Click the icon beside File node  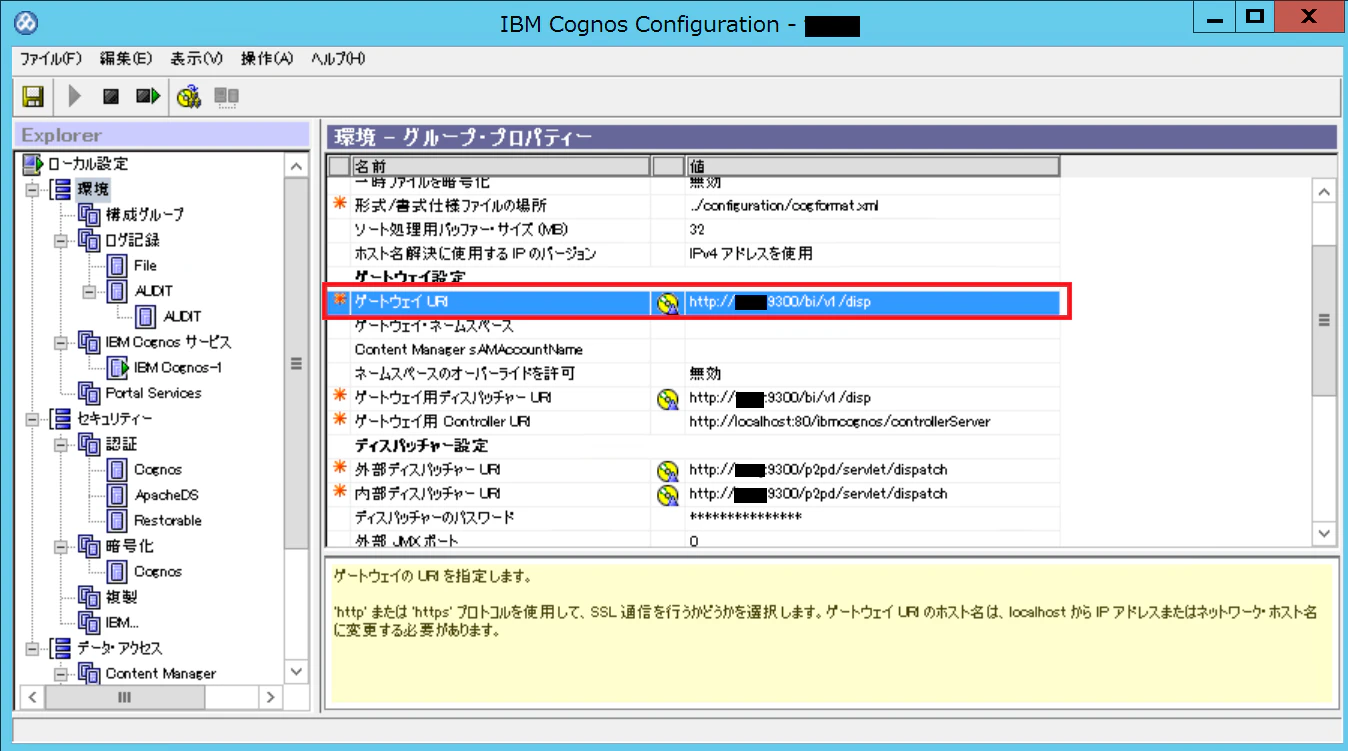[118, 266]
